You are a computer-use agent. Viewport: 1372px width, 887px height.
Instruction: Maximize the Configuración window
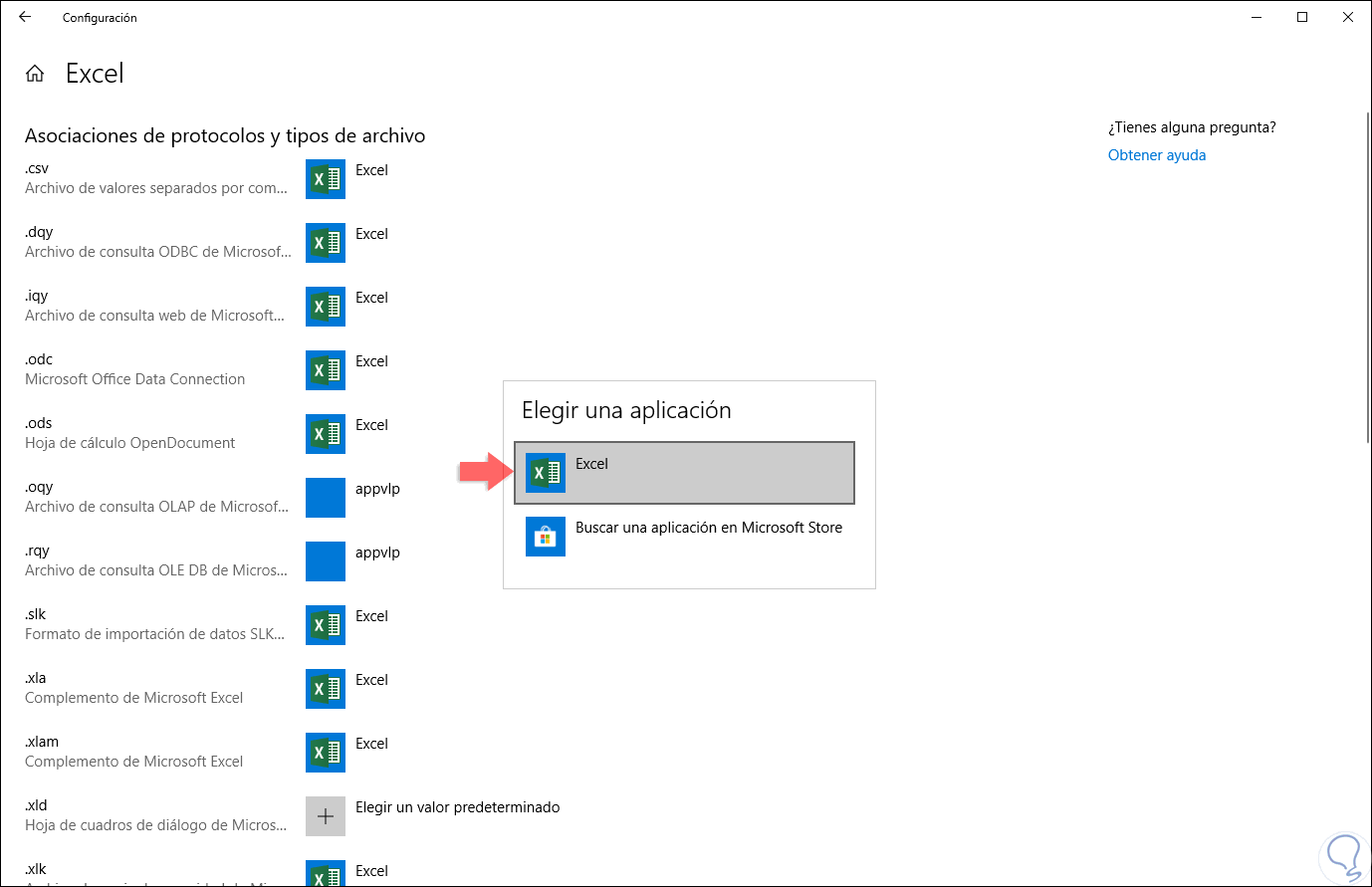[x=1302, y=17]
